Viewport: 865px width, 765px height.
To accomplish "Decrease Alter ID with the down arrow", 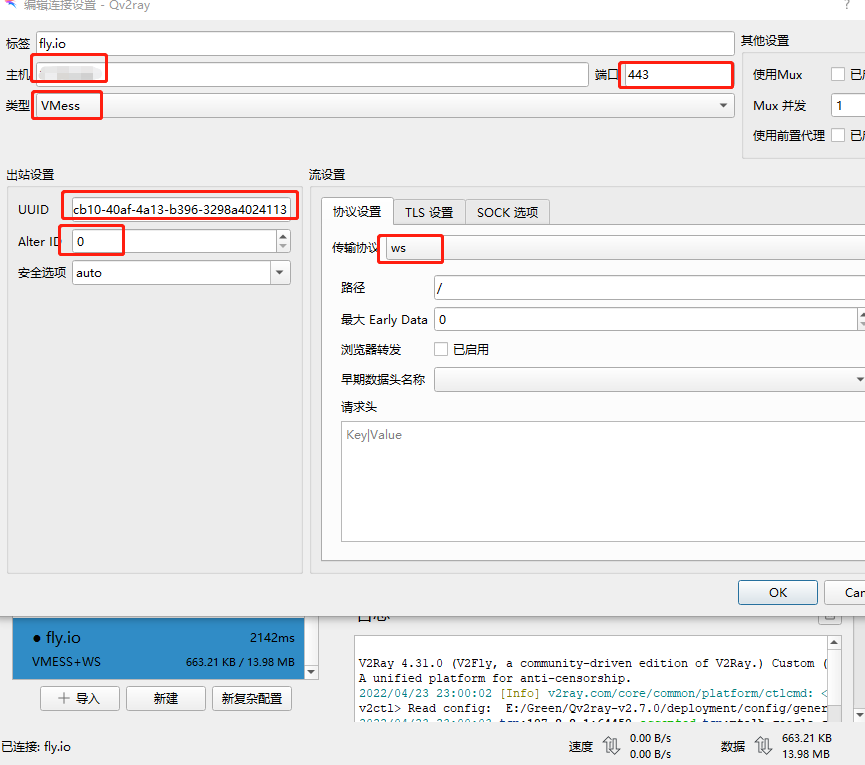I will tap(283, 247).
